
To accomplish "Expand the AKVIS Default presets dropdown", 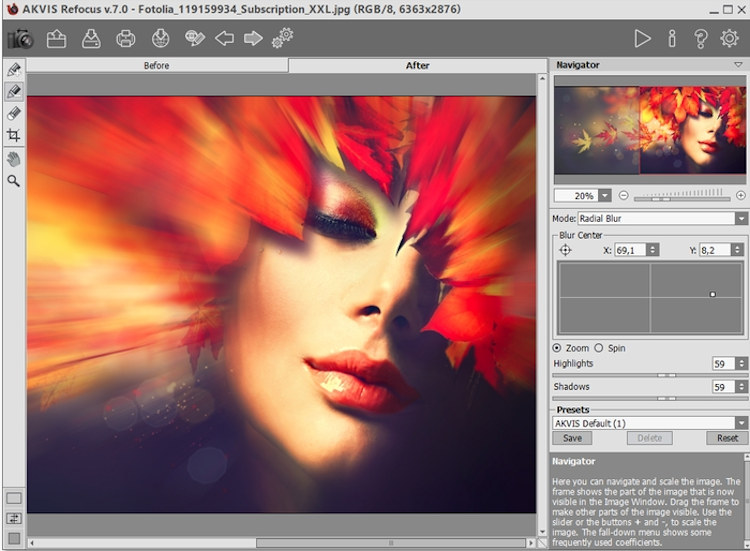I will click(x=741, y=423).
